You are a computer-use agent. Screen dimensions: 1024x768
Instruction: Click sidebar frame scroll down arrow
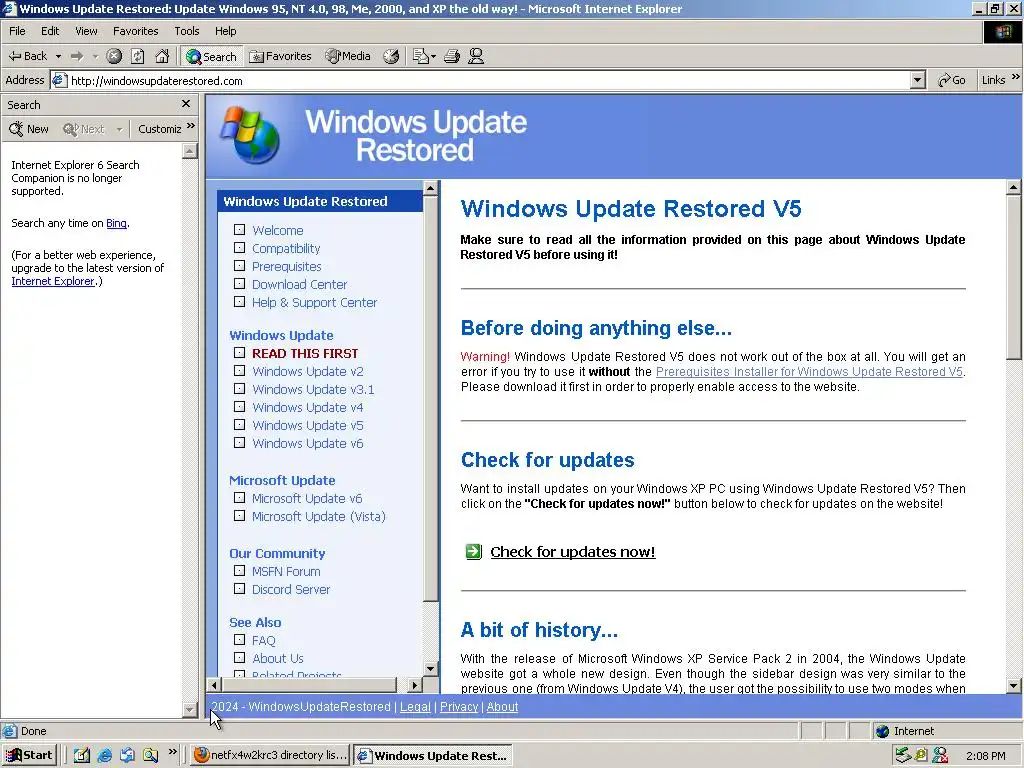430,668
